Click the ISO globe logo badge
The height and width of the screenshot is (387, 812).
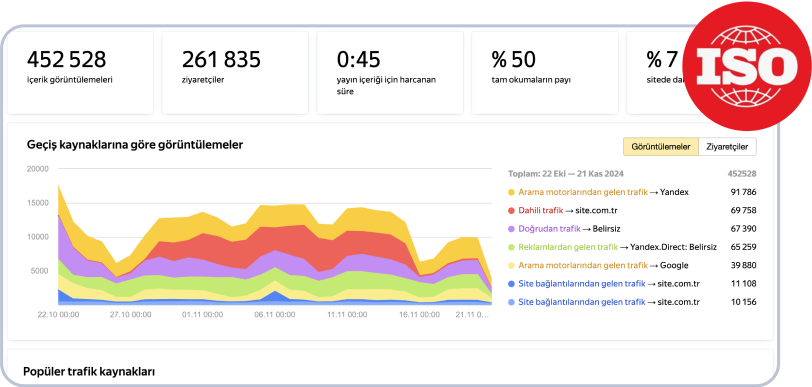click(747, 65)
